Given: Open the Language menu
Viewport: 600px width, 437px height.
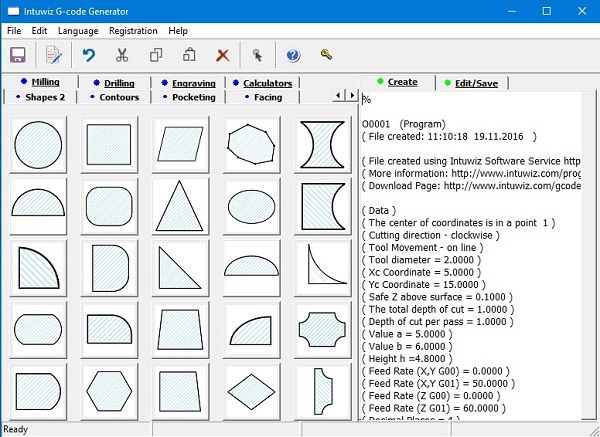Looking at the screenshot, I should (x=78, y=31).
